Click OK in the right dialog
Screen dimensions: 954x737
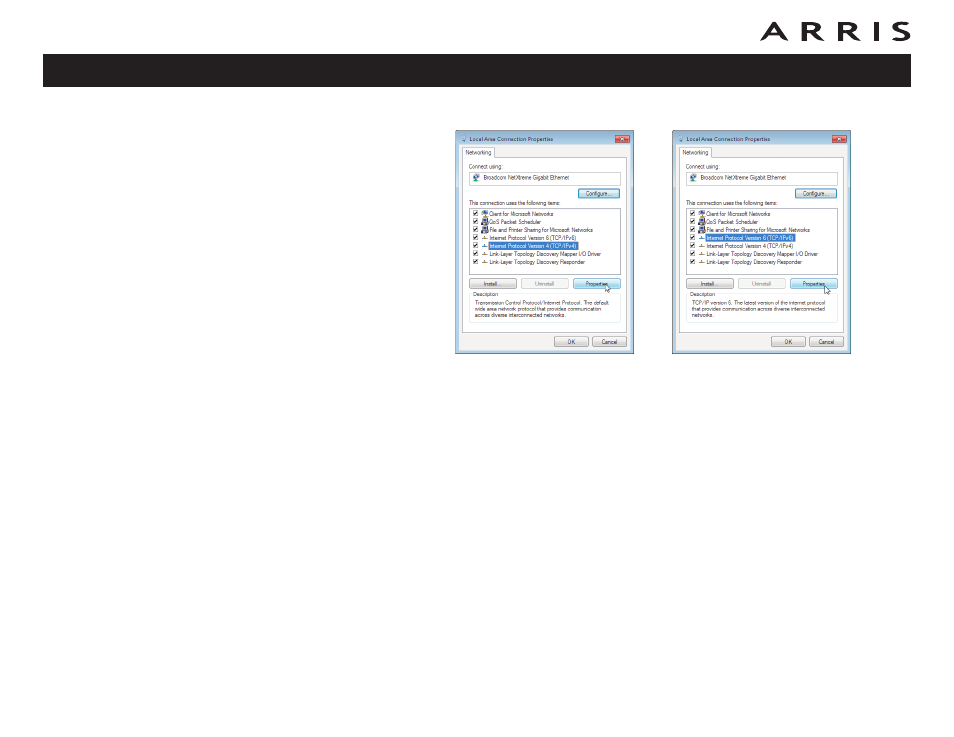coord(788,342)
